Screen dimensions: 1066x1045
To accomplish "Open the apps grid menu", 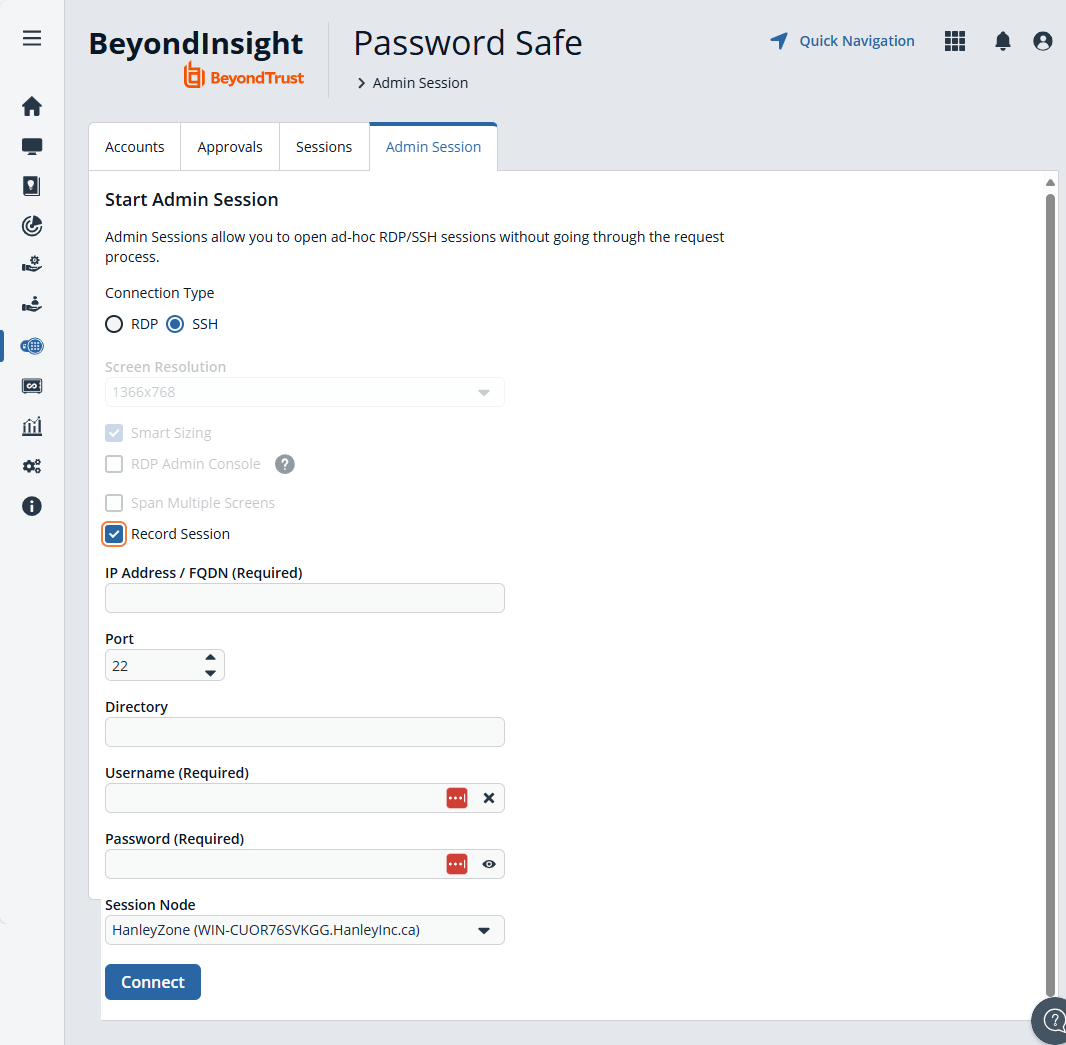I will pos(955,41).
